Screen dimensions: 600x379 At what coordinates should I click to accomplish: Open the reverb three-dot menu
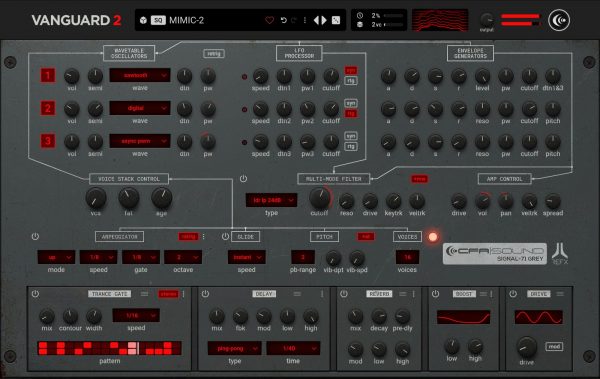414,294
